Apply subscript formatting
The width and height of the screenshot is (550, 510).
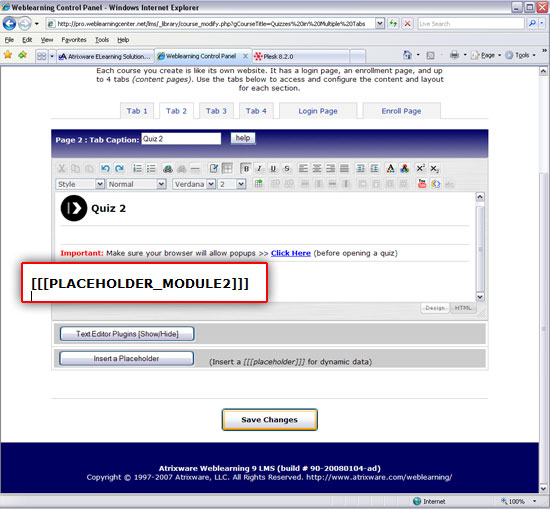(x=434, y=169)
